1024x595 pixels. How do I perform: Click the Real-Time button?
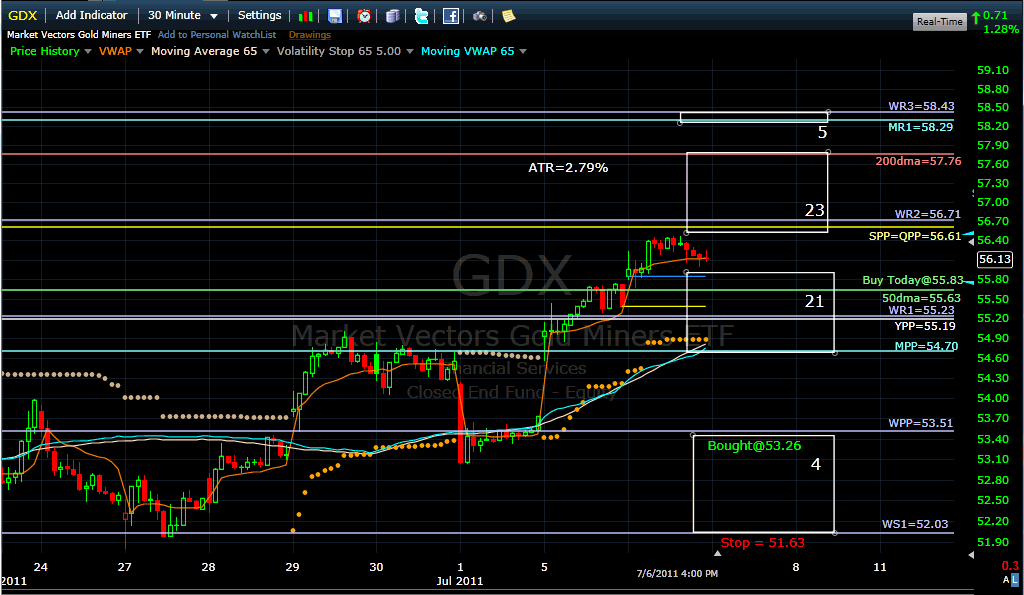pos(939,22)
